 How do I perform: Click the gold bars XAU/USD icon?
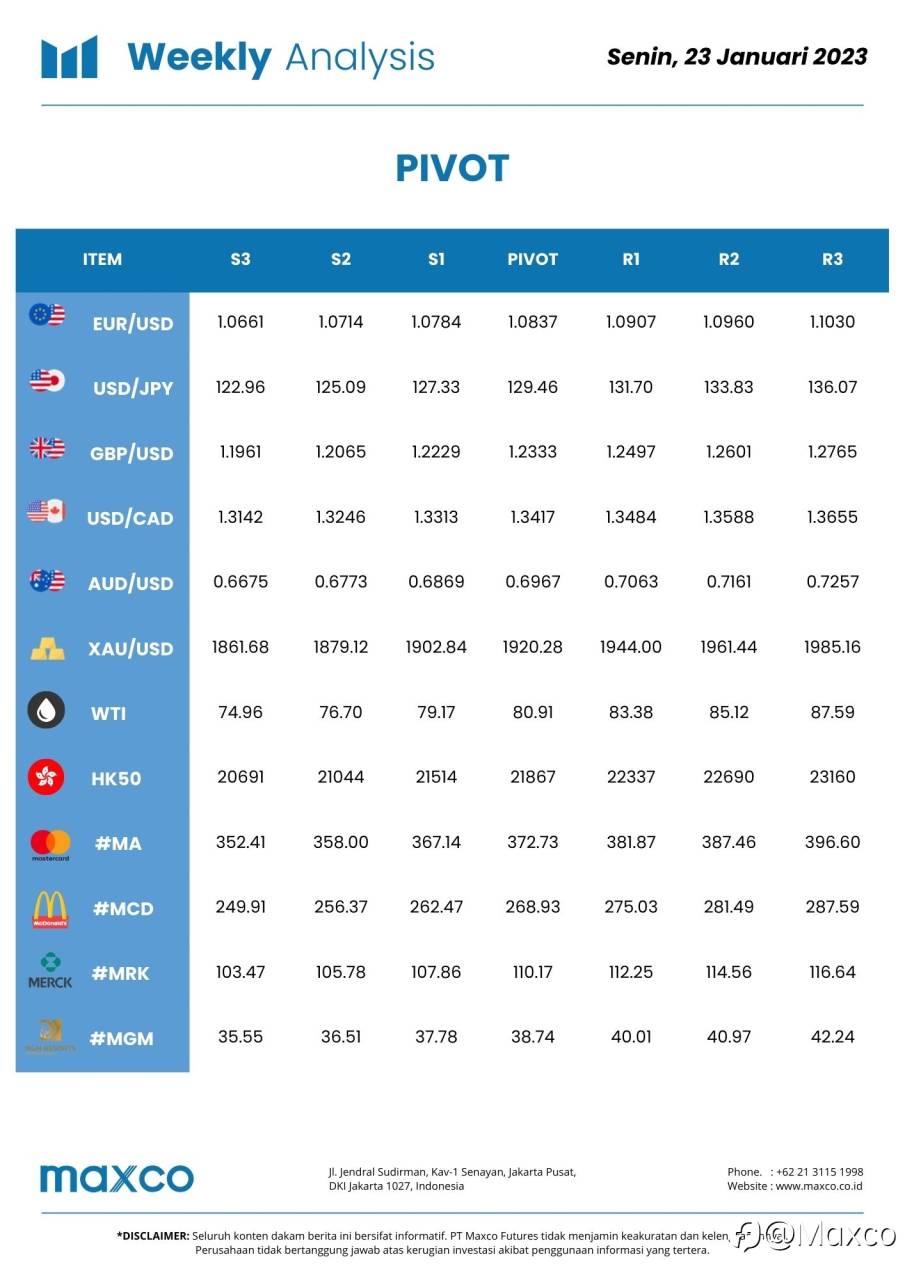click(x=47, y=648)
